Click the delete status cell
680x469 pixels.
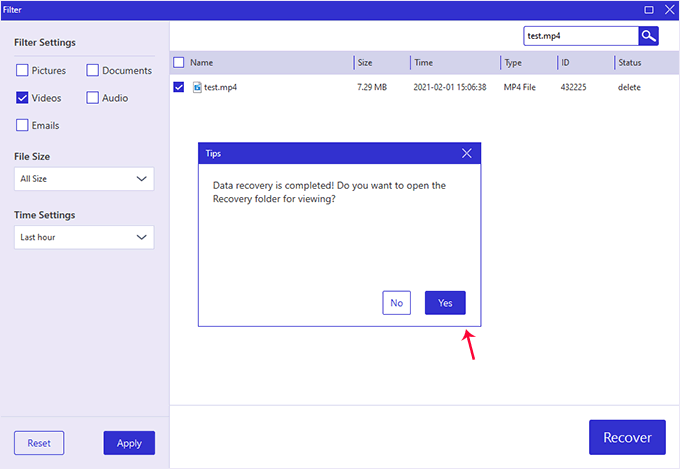629,87
